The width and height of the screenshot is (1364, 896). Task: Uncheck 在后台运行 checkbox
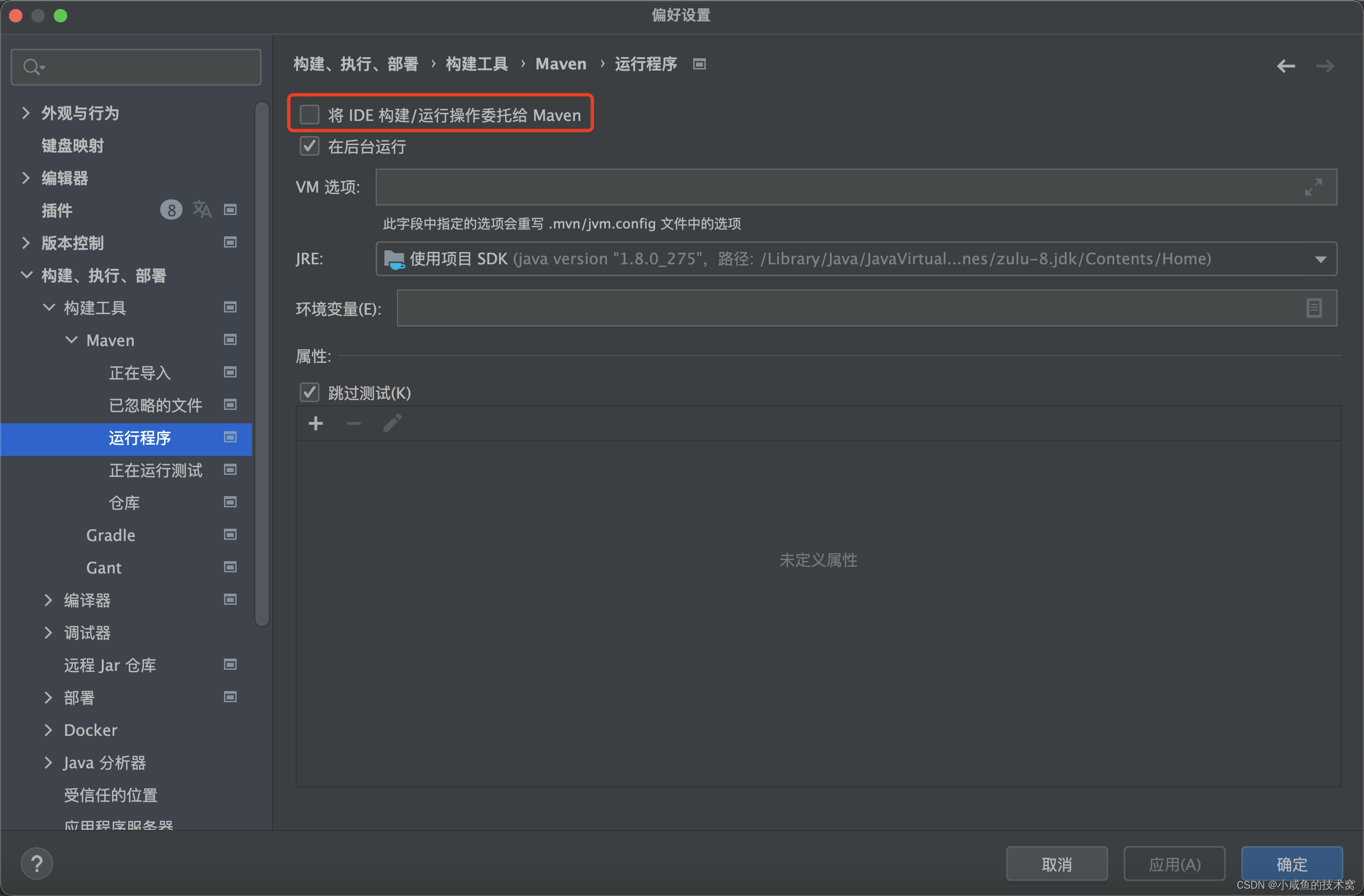[x=310, y=146]
